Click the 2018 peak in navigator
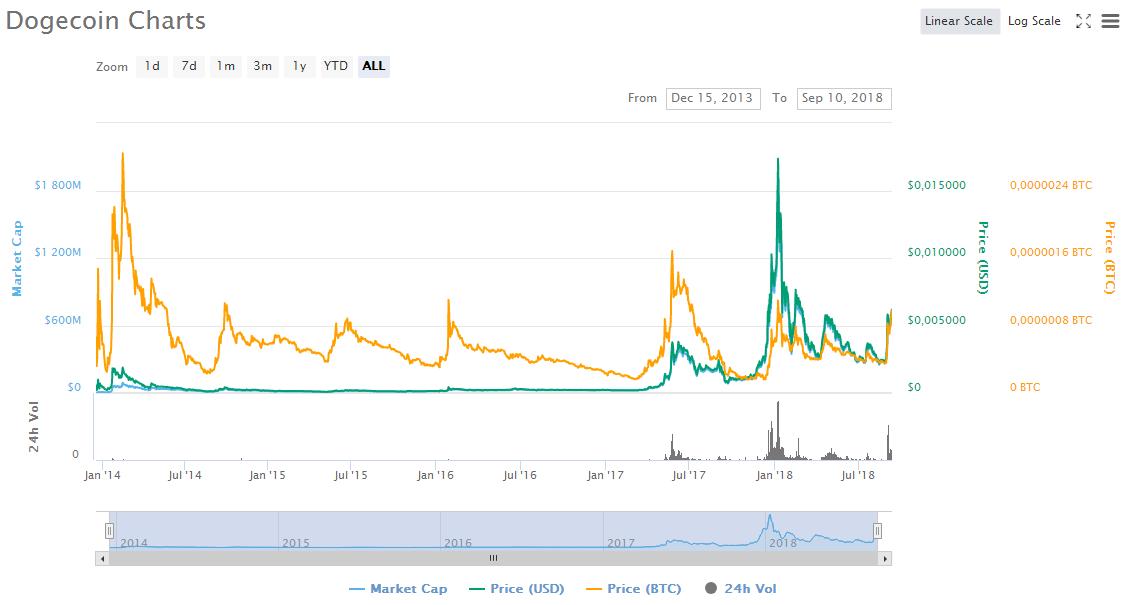The image size is (1122, 605). (769, 520)
